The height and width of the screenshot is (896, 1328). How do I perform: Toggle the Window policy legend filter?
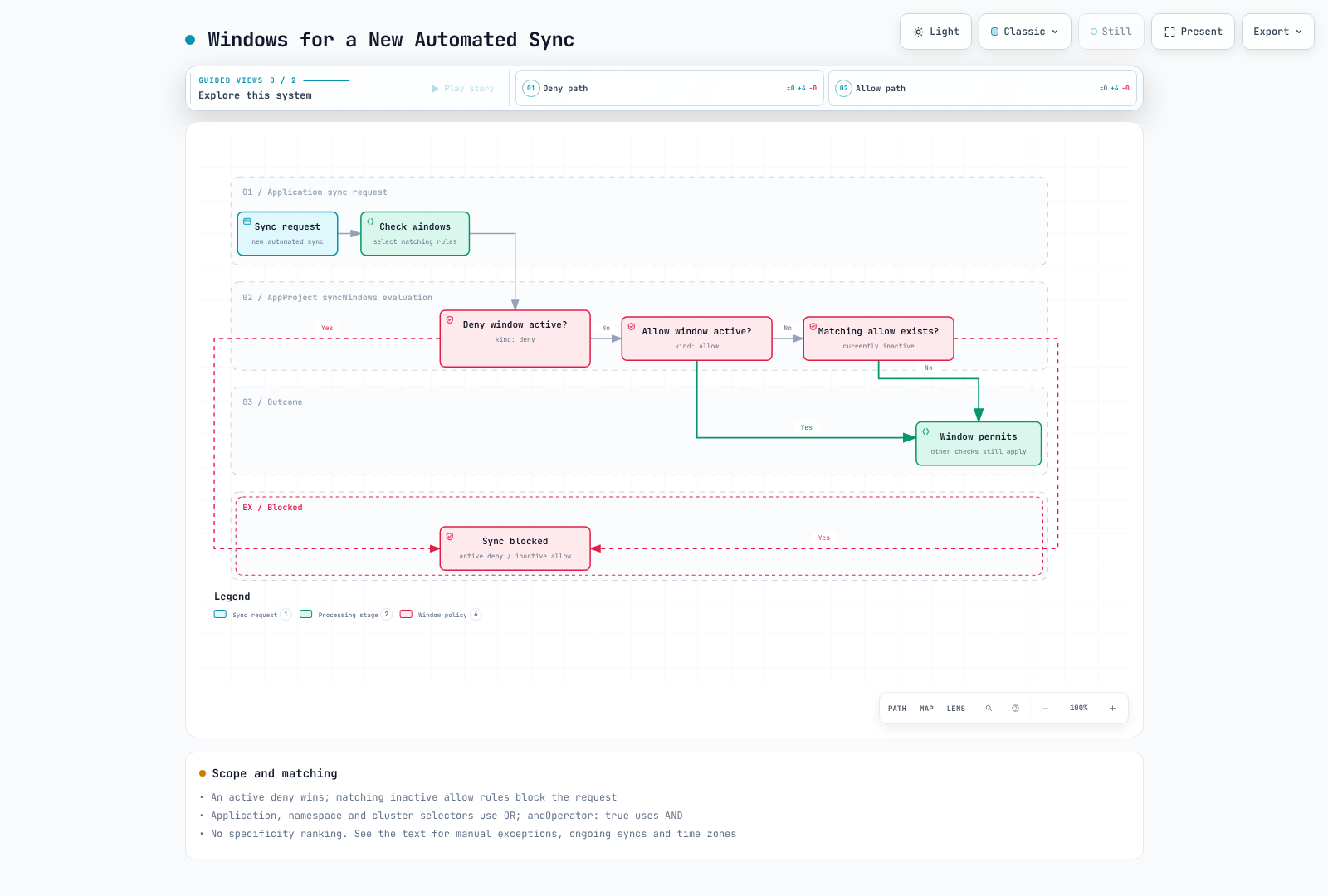(x=441, y=615)
